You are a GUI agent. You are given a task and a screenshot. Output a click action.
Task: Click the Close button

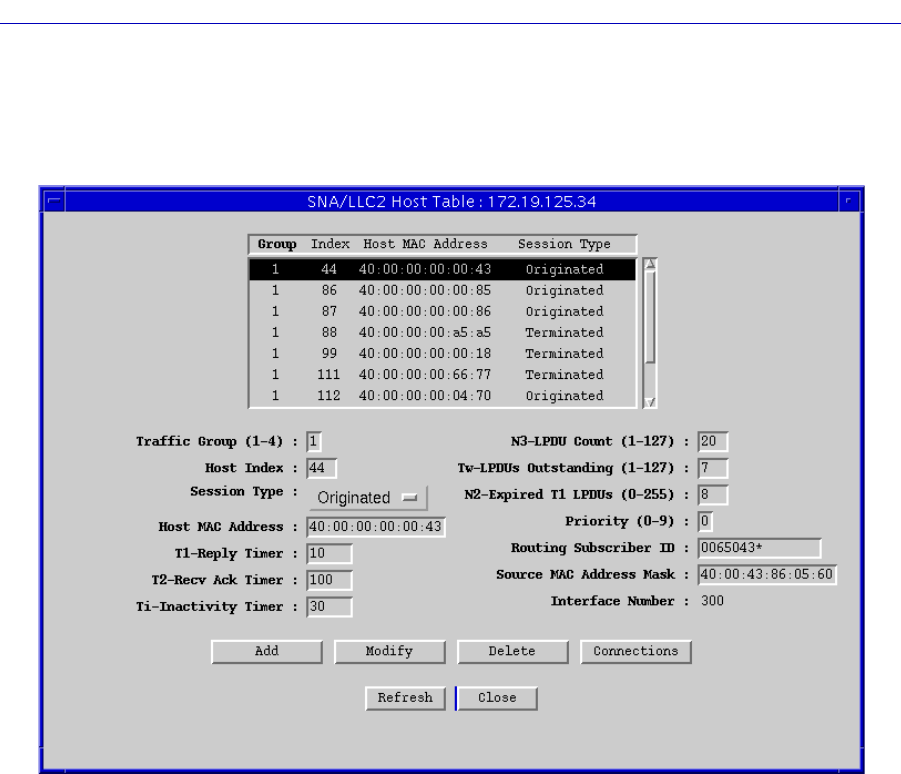click(x=498, y=698)
